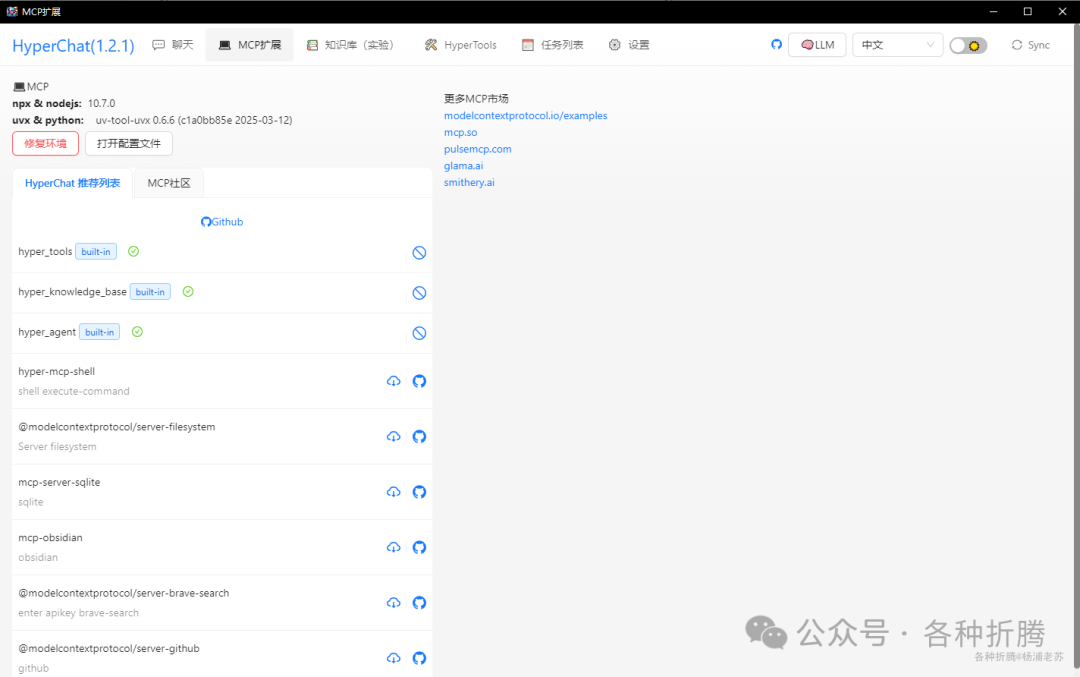Open mcp-obsidian GitHub icon
Viewport: 1080px width, 677px height.
pos(419,548)
